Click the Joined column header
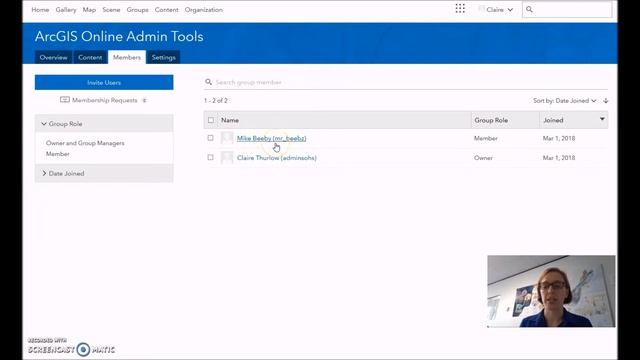The height and width of the screenshot is (360, 640). click(553, 120)
